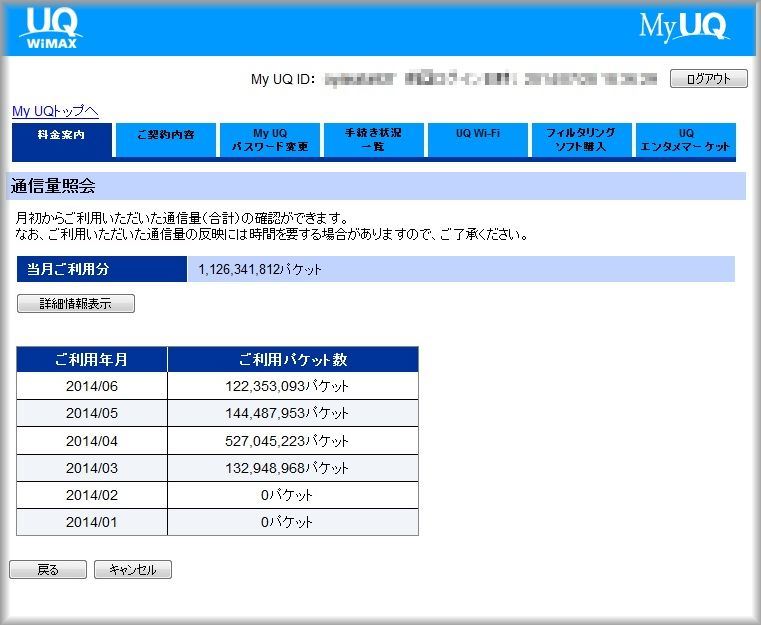Select the 2014/06 row date cell
Screen dimensions: 761x625
[x=92, y=386]
